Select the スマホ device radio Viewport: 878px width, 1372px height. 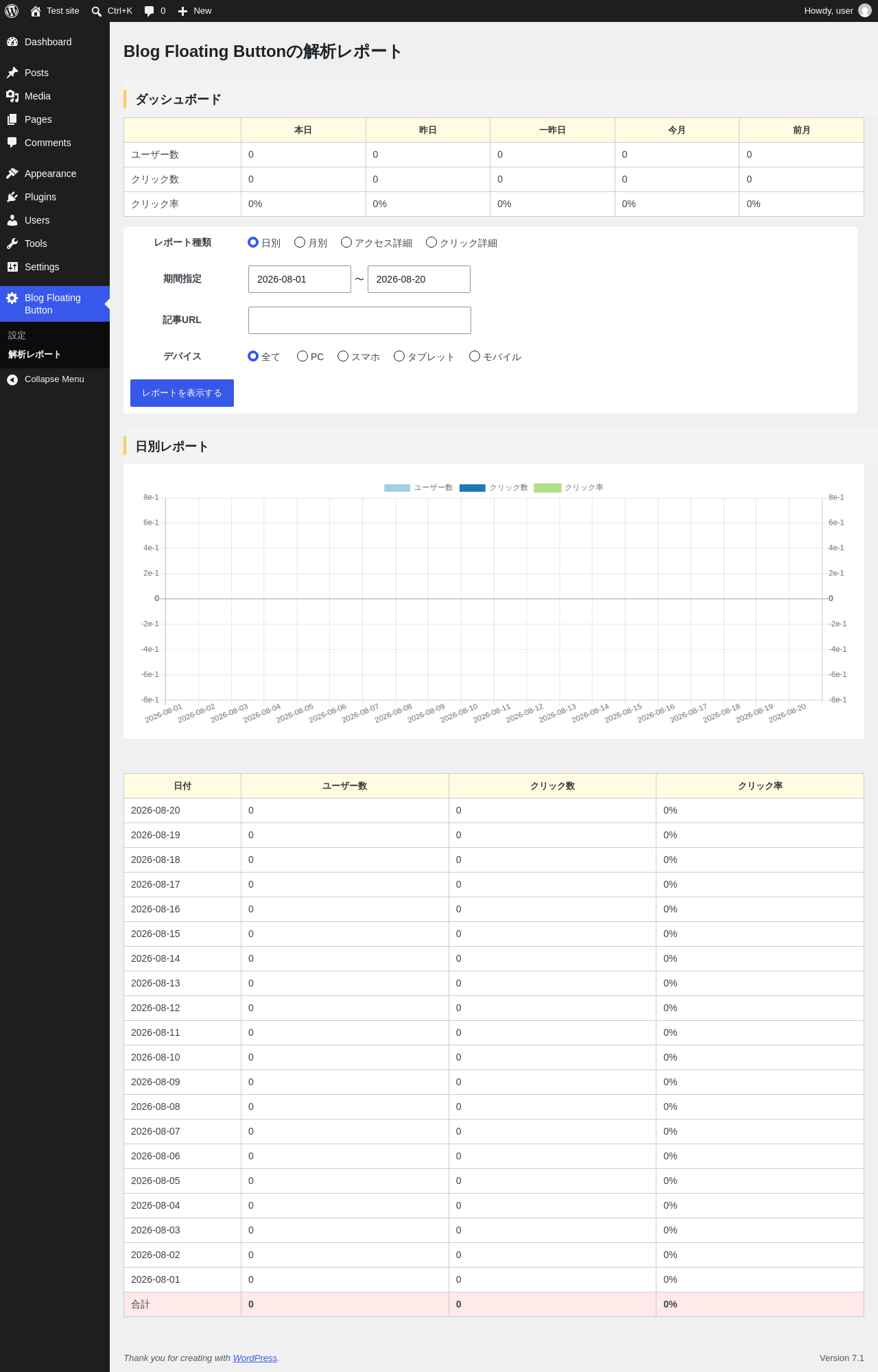[343, 356]
